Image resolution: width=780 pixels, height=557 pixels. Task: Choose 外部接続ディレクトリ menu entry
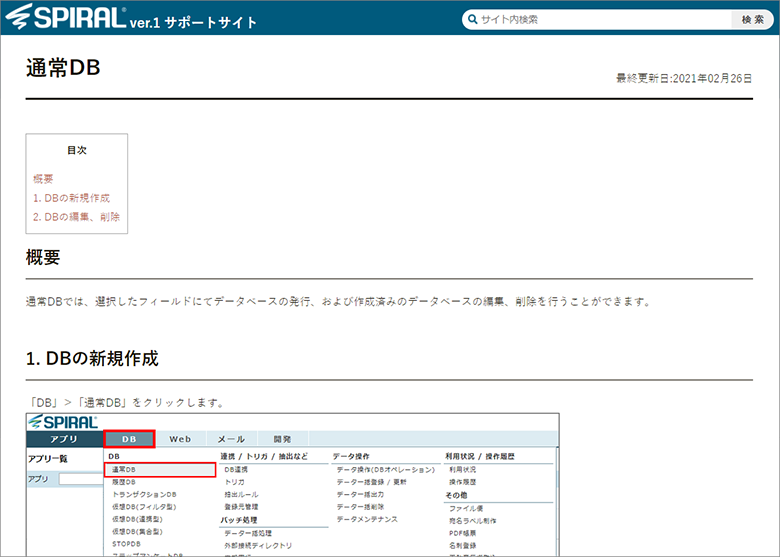258,546
